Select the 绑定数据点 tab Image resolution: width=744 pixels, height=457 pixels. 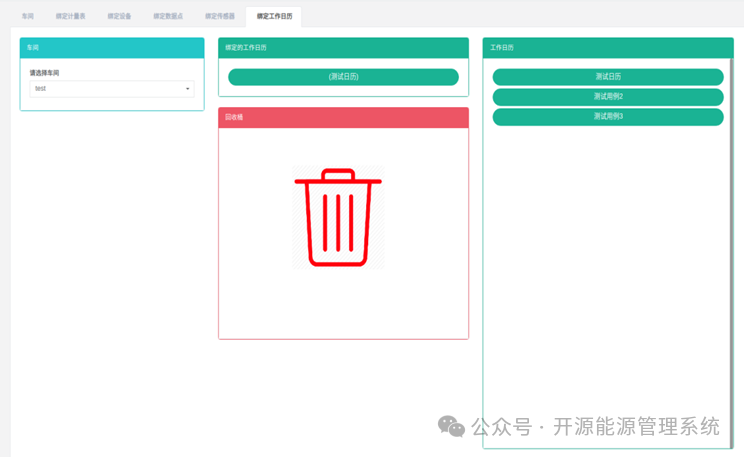point(168,16)
